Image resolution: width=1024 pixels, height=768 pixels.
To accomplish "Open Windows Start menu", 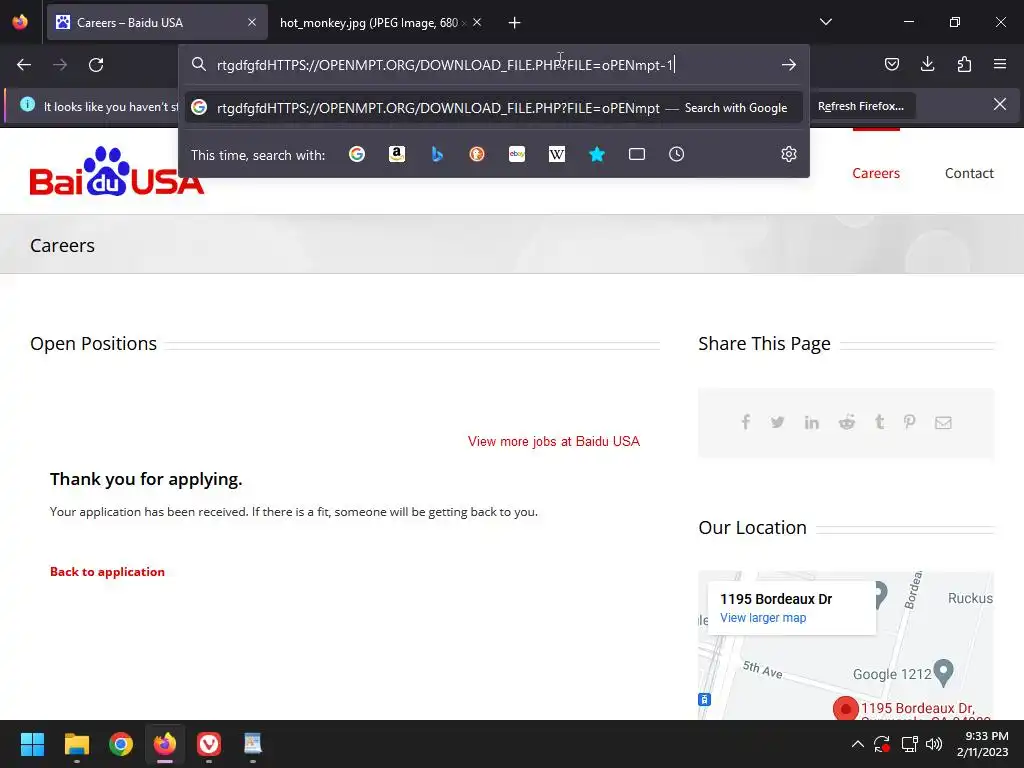I will click(32, 744).
